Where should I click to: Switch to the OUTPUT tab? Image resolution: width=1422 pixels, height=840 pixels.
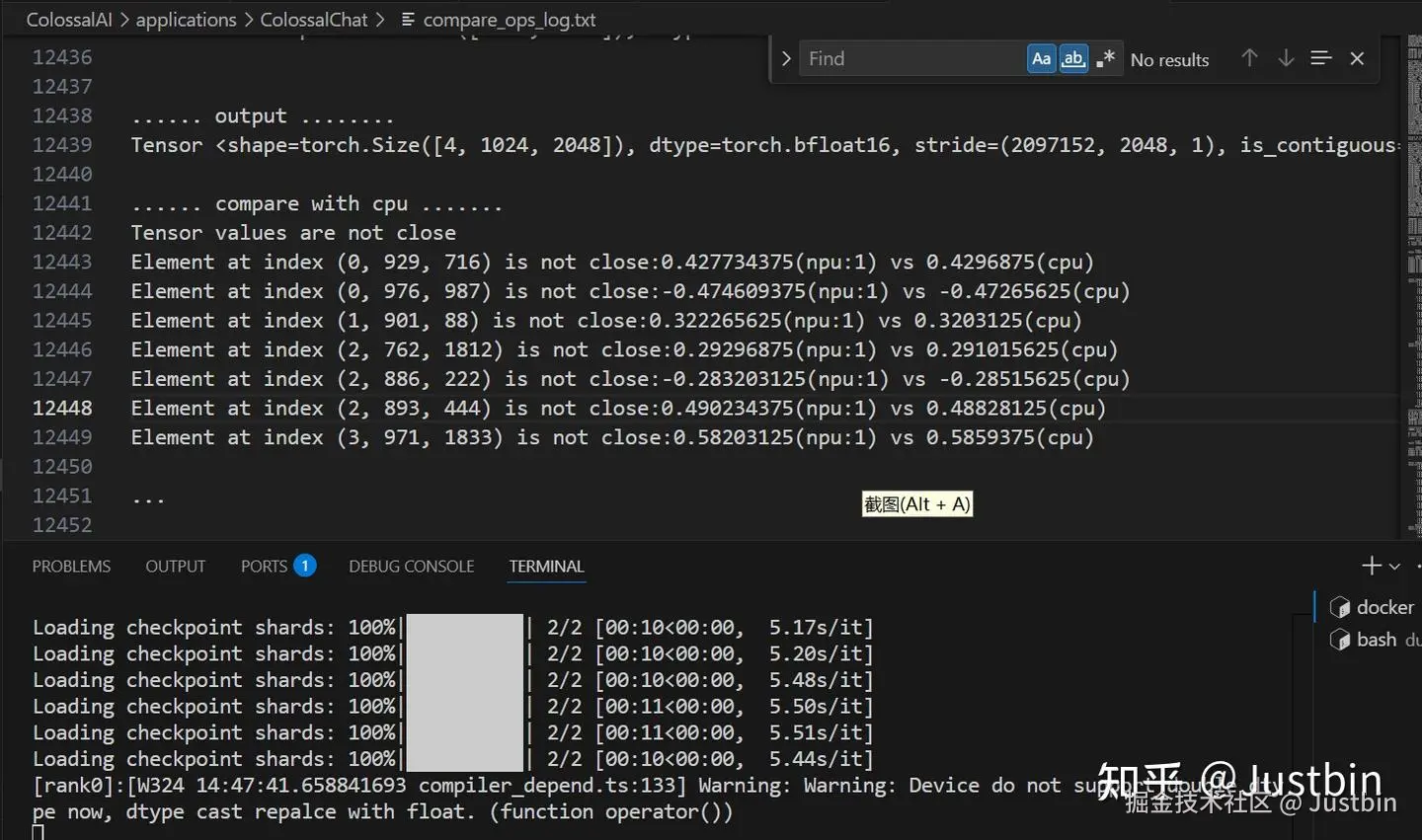click(176, 567)
